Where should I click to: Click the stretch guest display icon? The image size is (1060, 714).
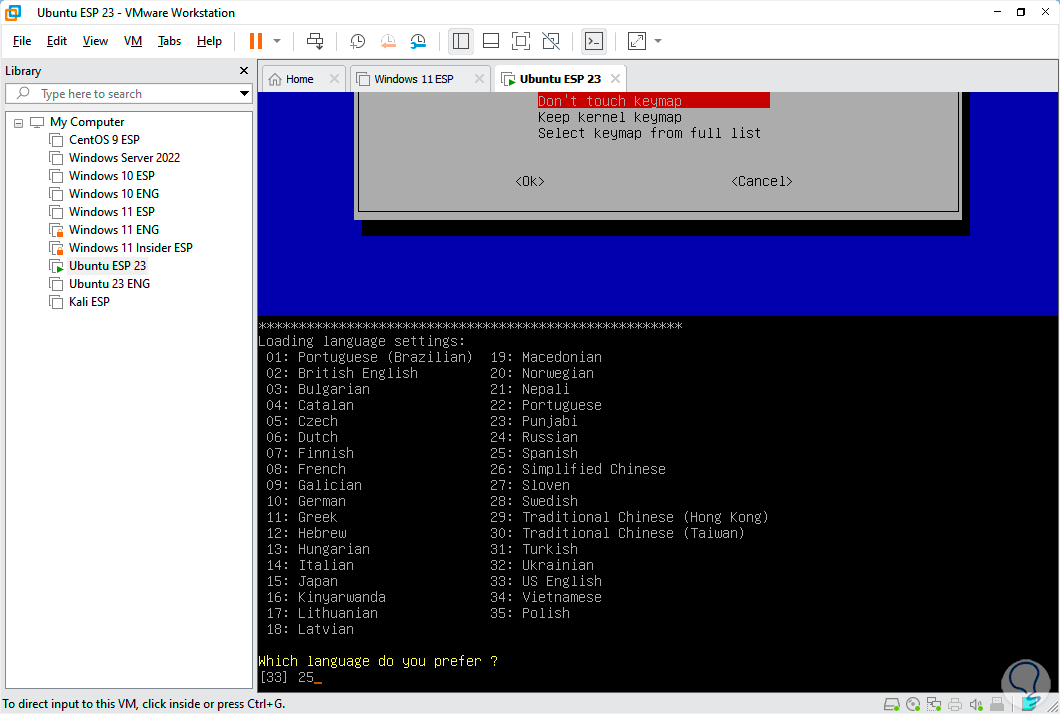click(637, 41)
